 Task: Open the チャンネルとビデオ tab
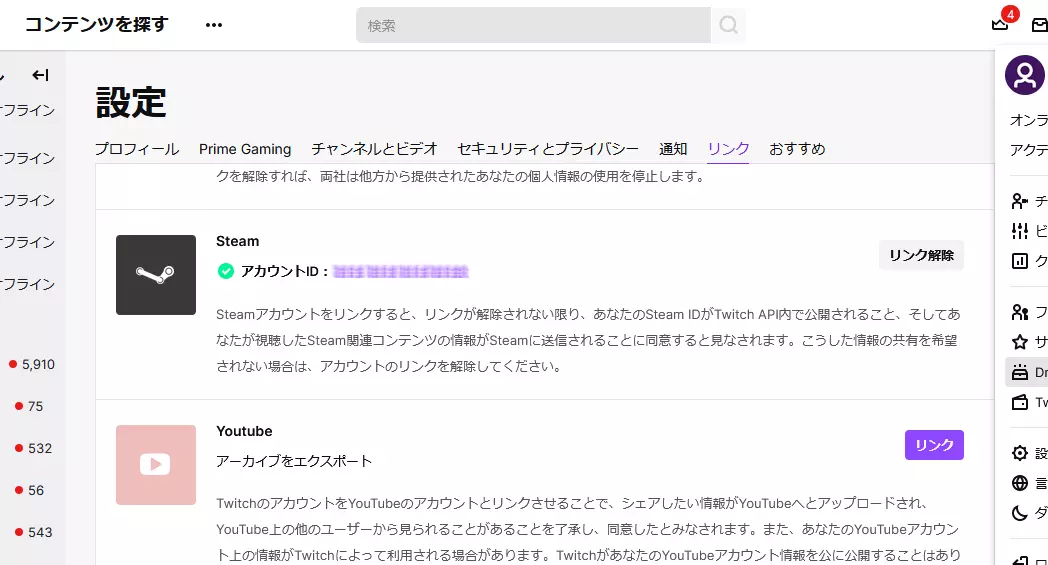click(x=374, y=148)
